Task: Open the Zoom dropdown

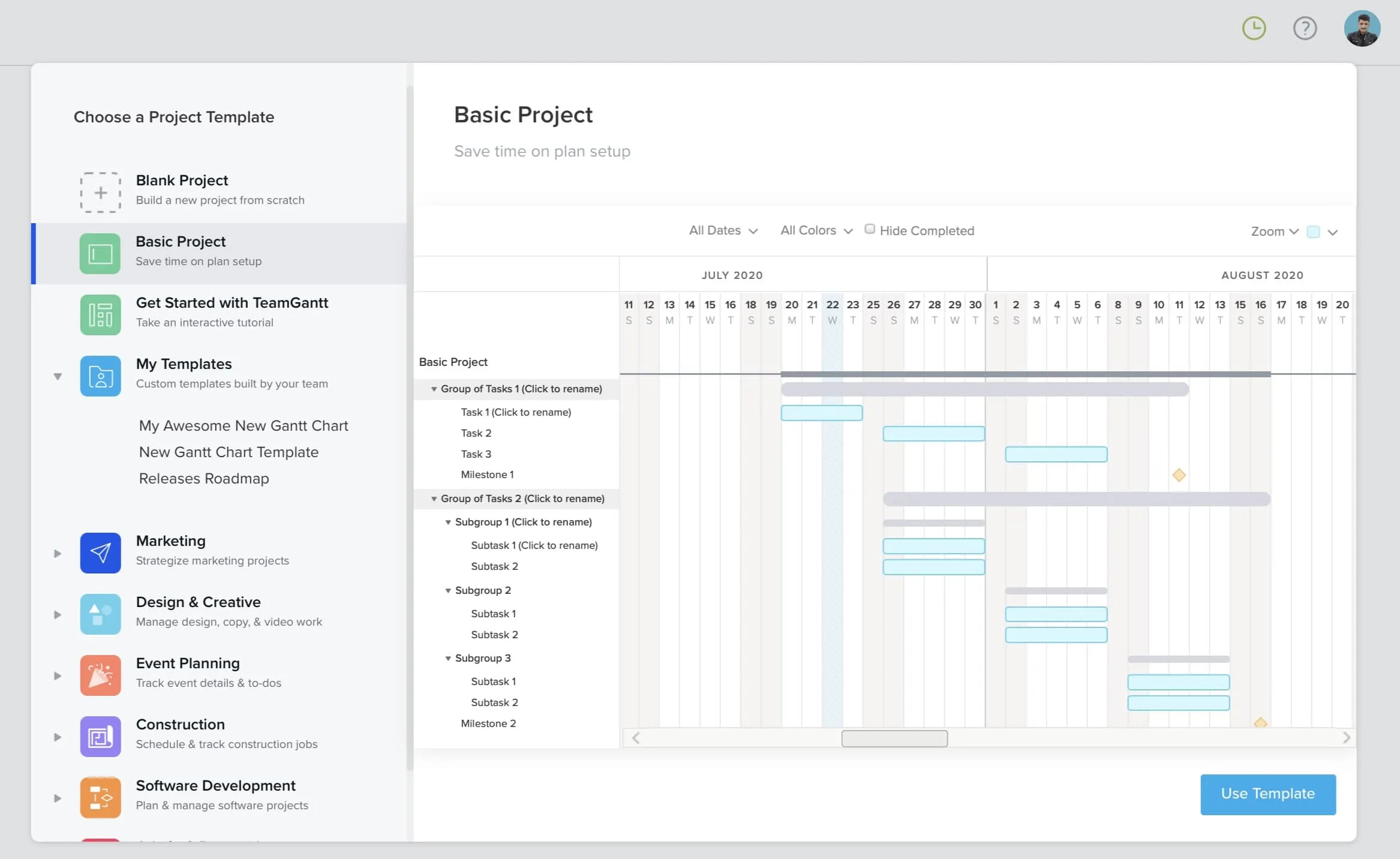Action: 1273,231
